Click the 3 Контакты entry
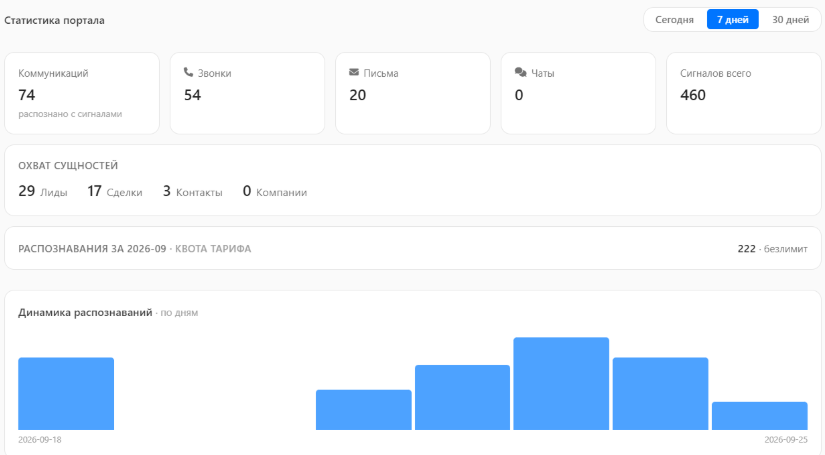The height and width of the screenshot is (455, 825). pos(193,191)
